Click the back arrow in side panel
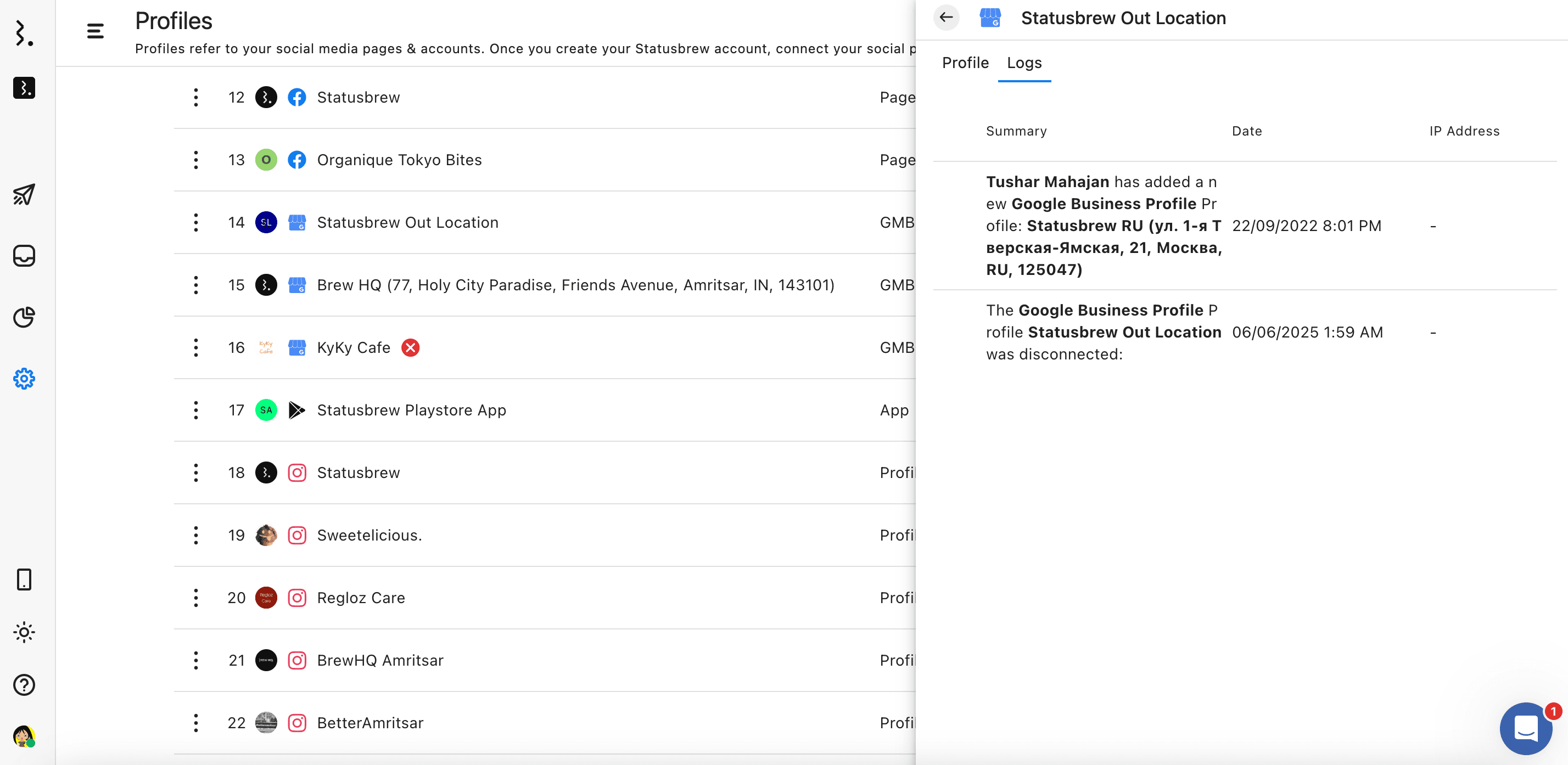The width and height of the screenshot is (1568, 765). tap(946, 18)
